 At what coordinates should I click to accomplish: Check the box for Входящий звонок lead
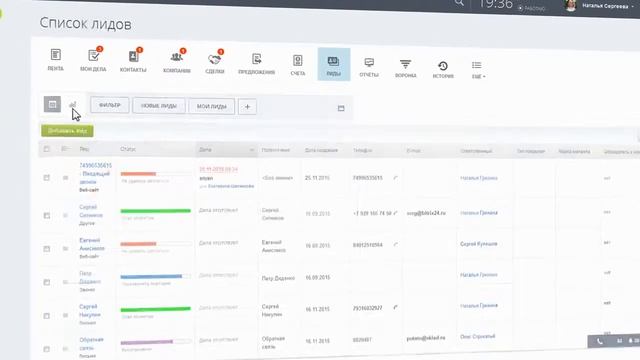[x=47, y=178]
